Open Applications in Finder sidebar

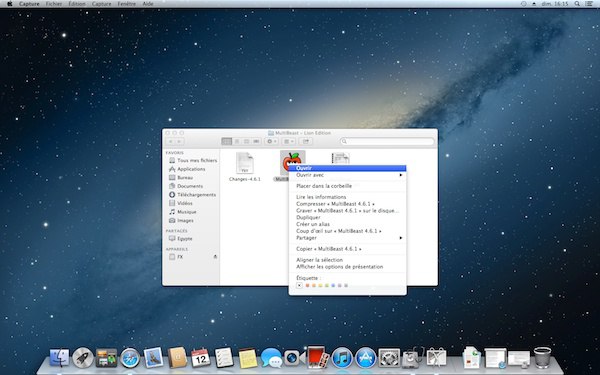click(x=188, y=169)
